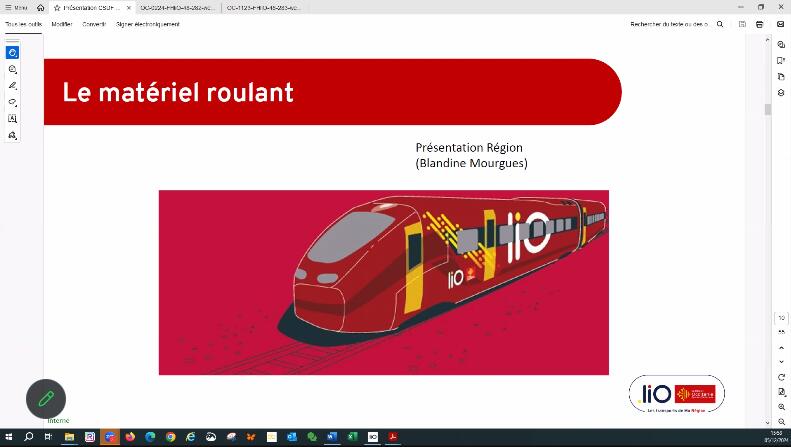Open the layers panel icon

[x=781, y=93]
